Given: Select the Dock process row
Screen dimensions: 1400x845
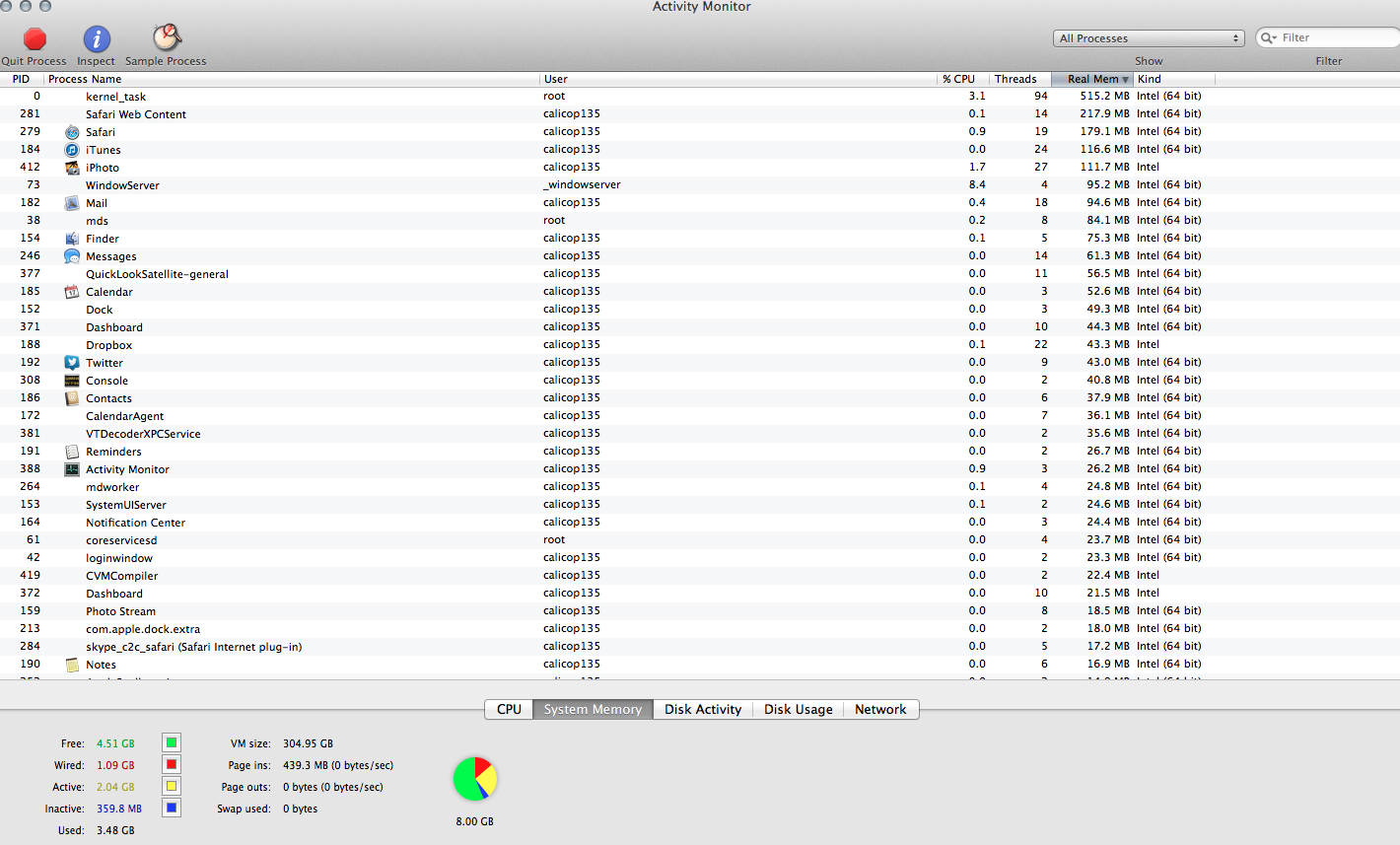Looking at the screenshot, I should [x=700, y=309].
